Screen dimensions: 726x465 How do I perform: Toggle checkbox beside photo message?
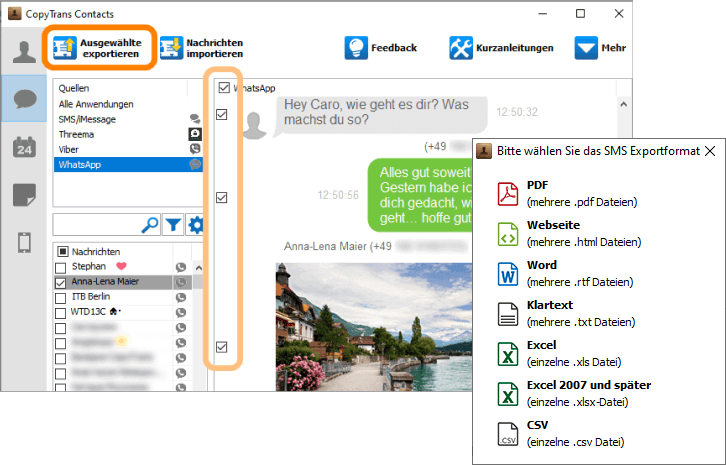(222, 347)
